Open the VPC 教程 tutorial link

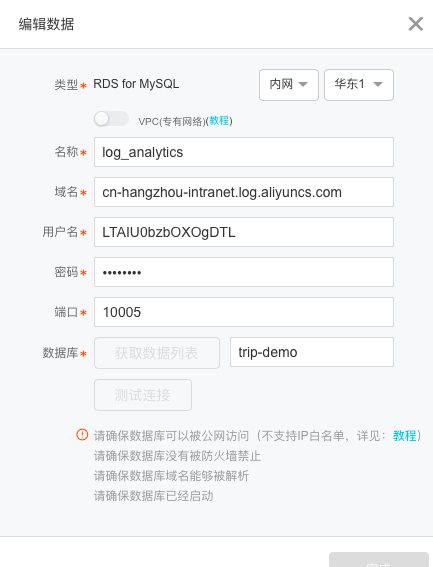219,121
